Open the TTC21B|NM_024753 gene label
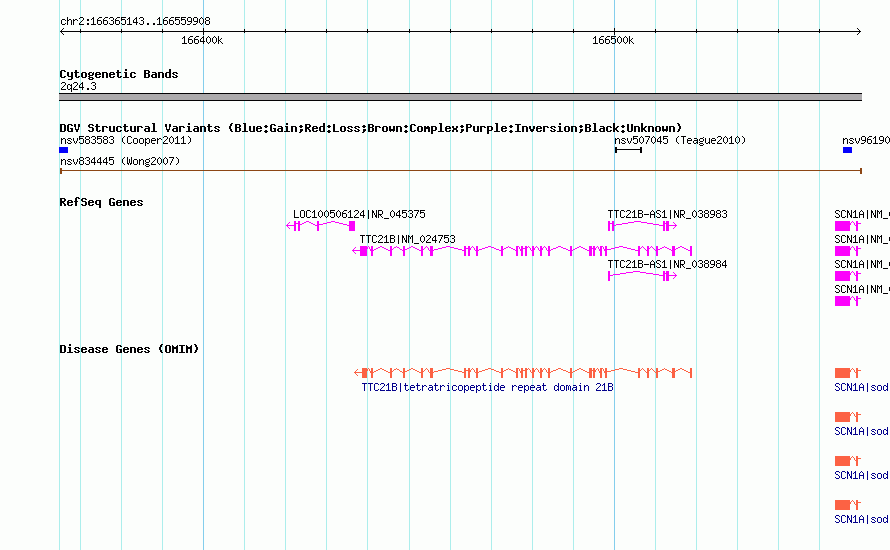This screenshot has height=550, width=890. click(x=408, y=239)
